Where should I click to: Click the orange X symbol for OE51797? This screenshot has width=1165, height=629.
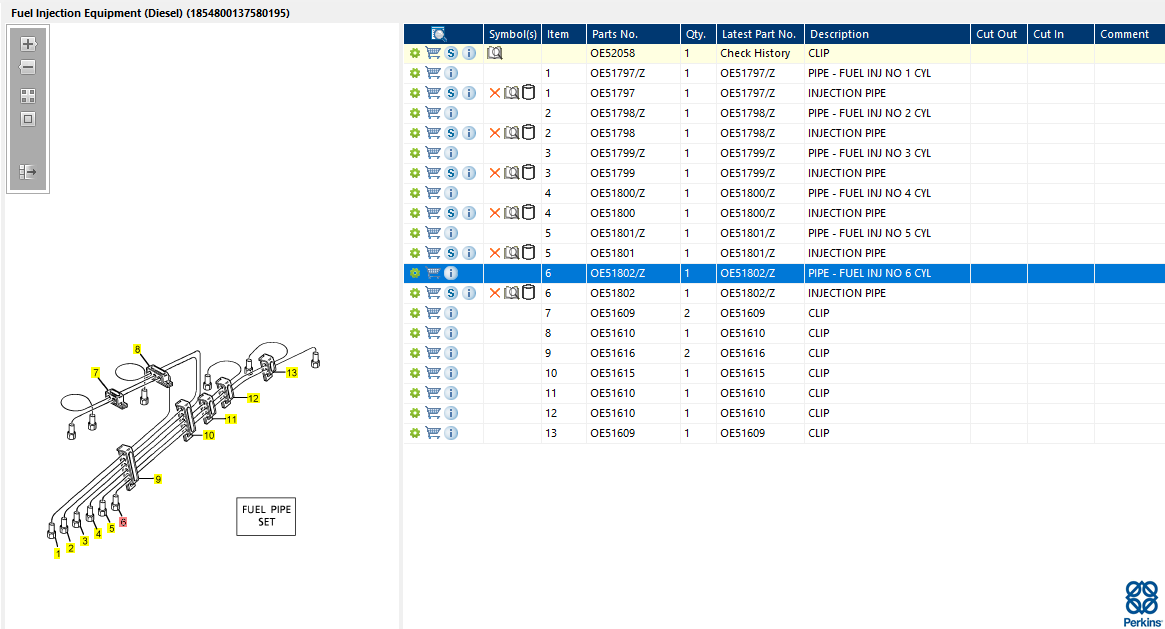coord(495,93)
